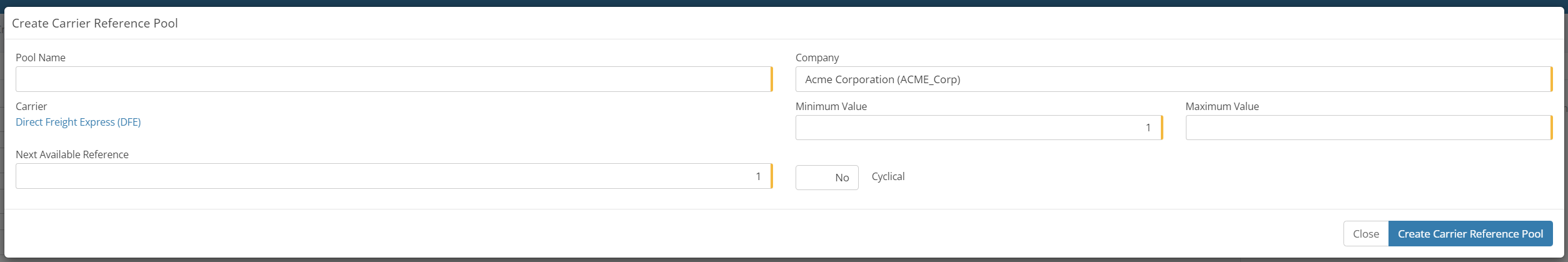
Task: Click the Carrier label above the link
Action: click(31, 106)
